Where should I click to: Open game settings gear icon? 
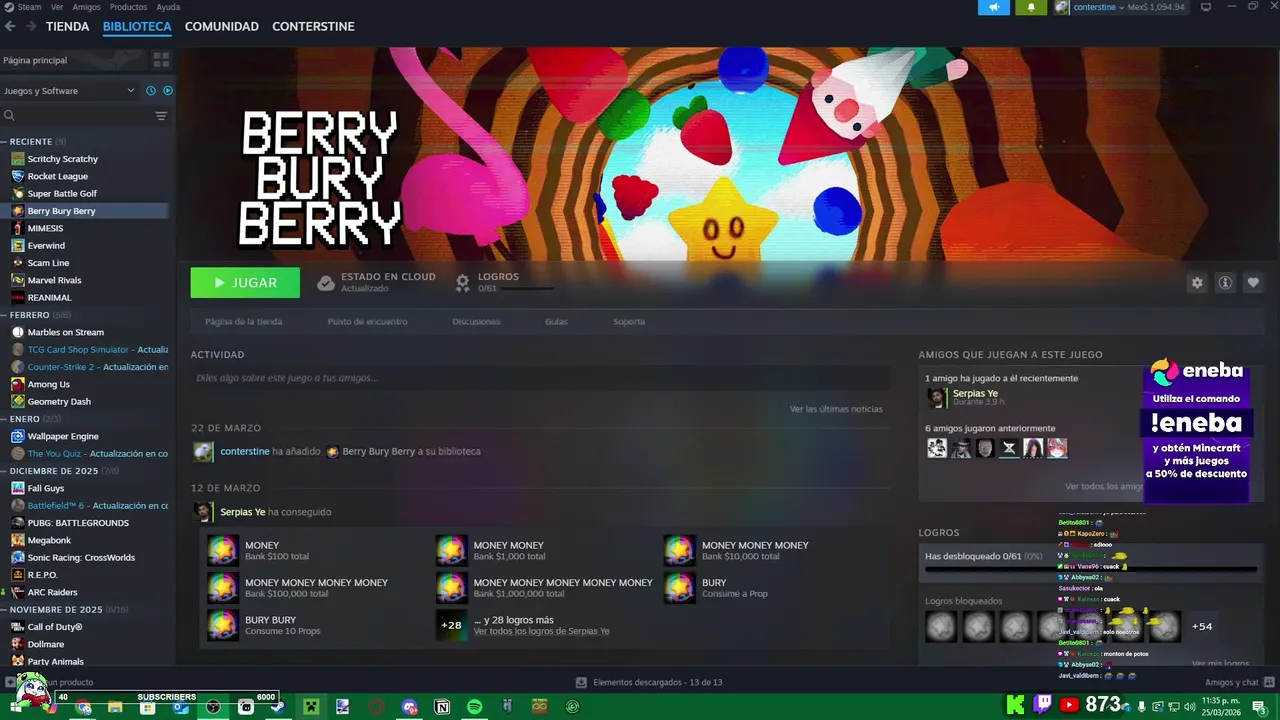tap(1197, 283)
